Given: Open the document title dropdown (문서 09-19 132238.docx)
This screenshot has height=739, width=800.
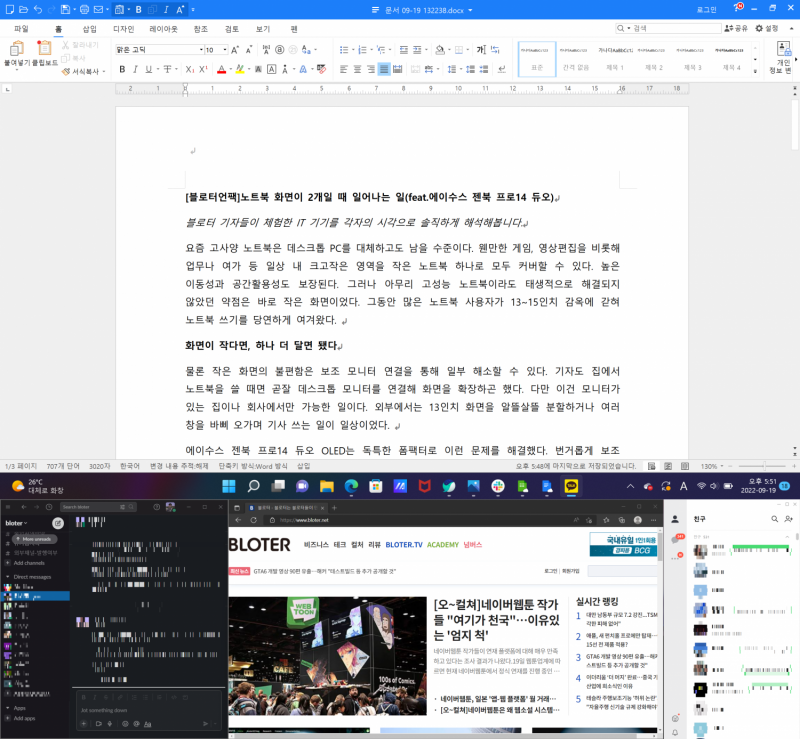Looking at the screenshot, I should point(470,10).
